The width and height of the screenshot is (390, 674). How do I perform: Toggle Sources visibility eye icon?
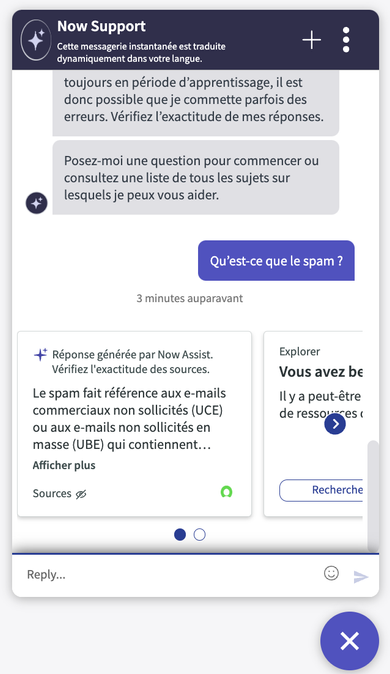[x=81, y=494]
